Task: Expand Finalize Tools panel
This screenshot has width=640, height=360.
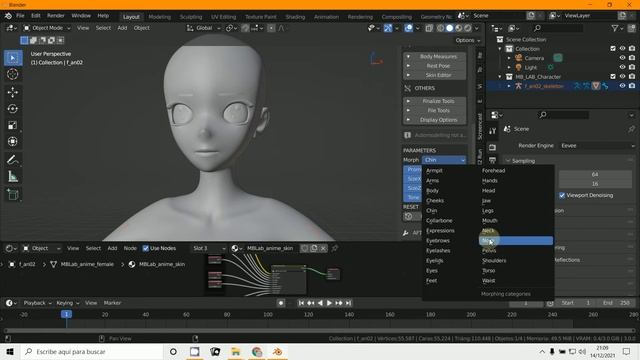Action: point(435,101)
